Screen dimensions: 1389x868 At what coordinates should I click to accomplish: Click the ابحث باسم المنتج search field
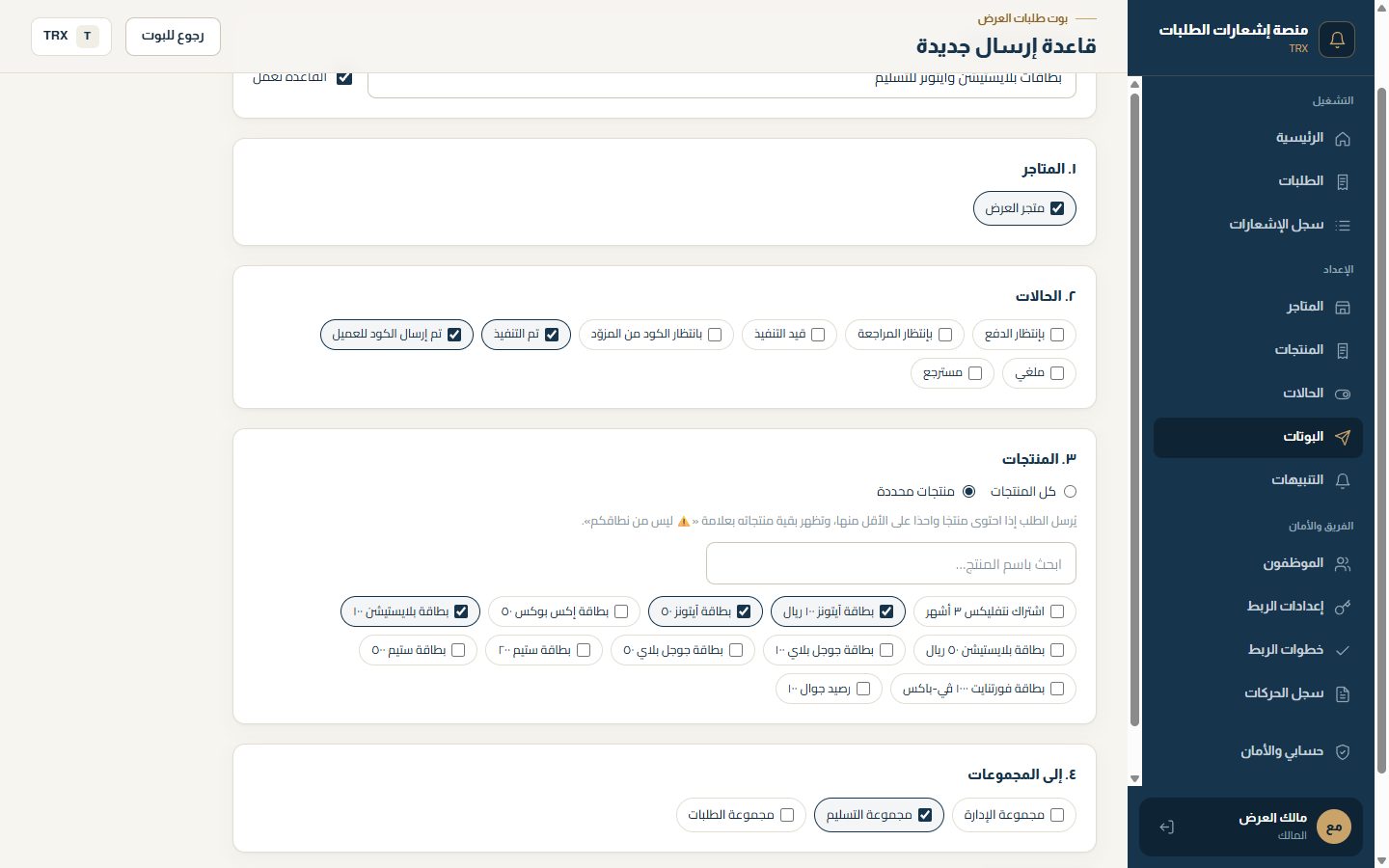(891, 563)
